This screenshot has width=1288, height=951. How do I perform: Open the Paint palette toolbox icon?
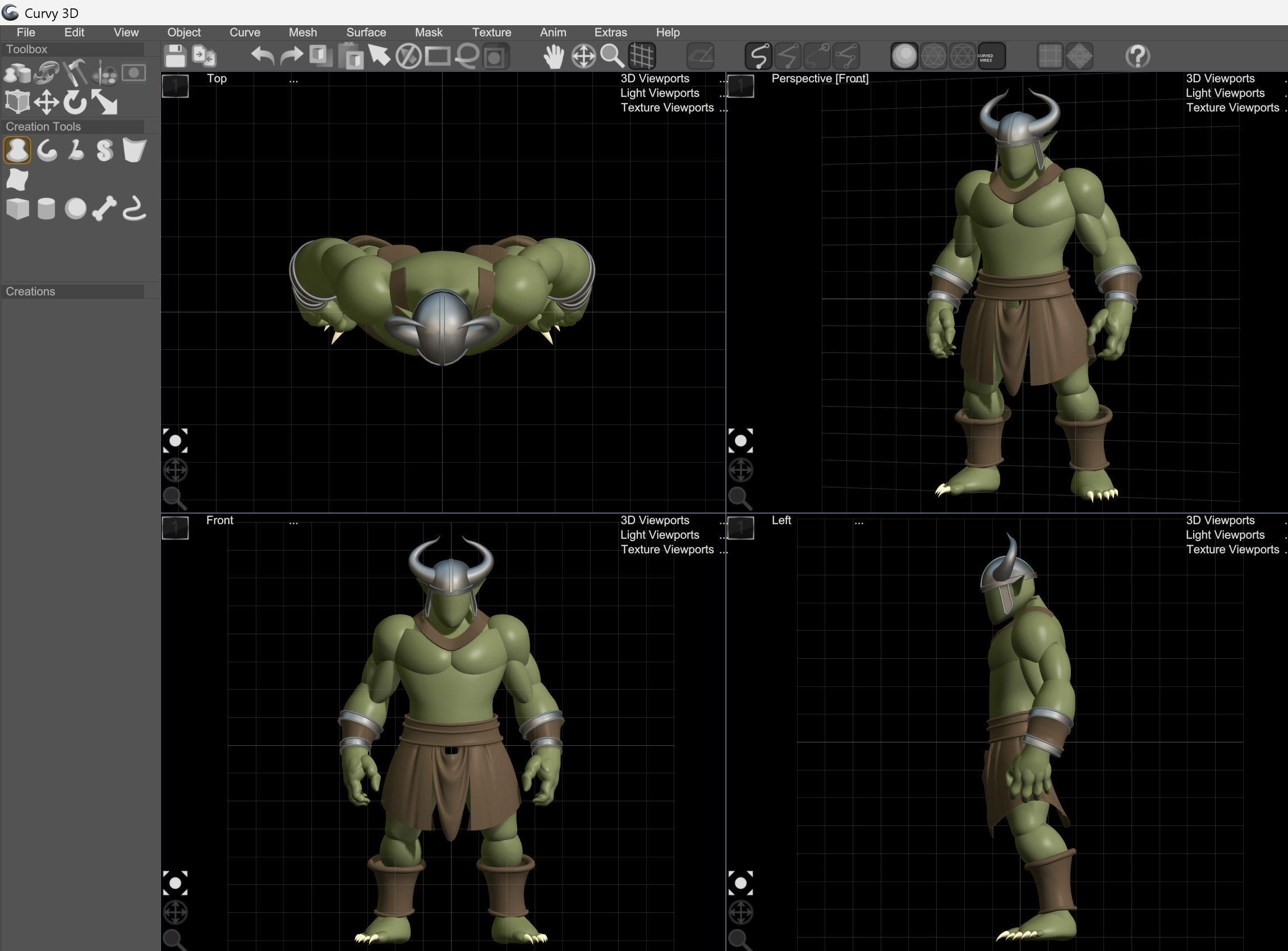[105, 73]
